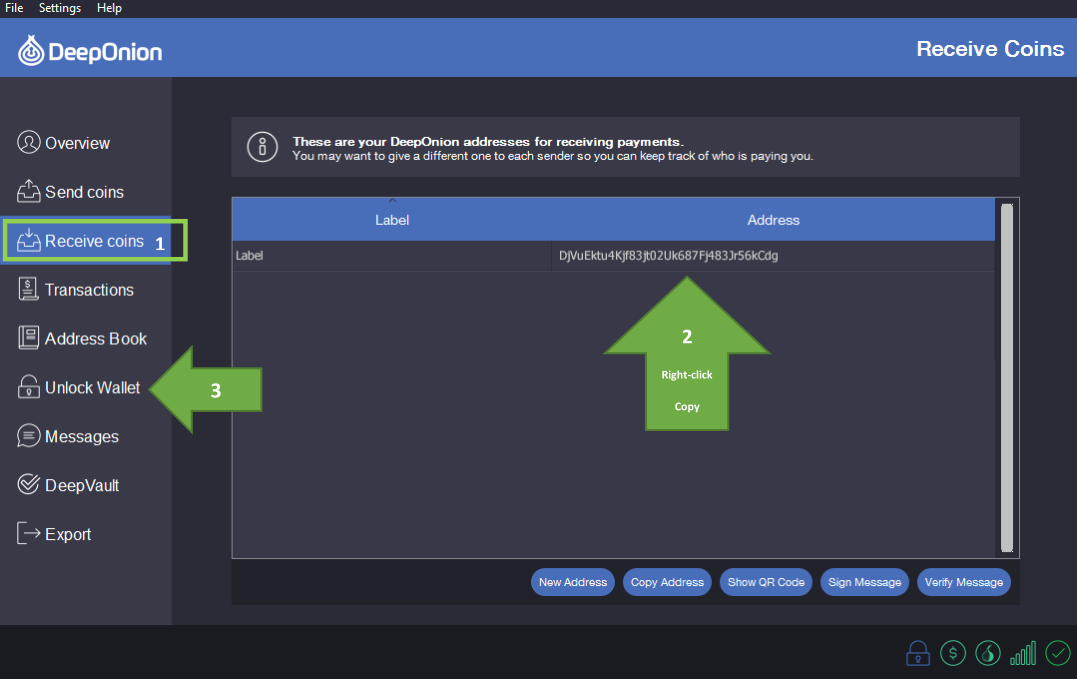The image size is (1077, 679).
Task: Click the Copy Address button
Action: tap(667, 582)
